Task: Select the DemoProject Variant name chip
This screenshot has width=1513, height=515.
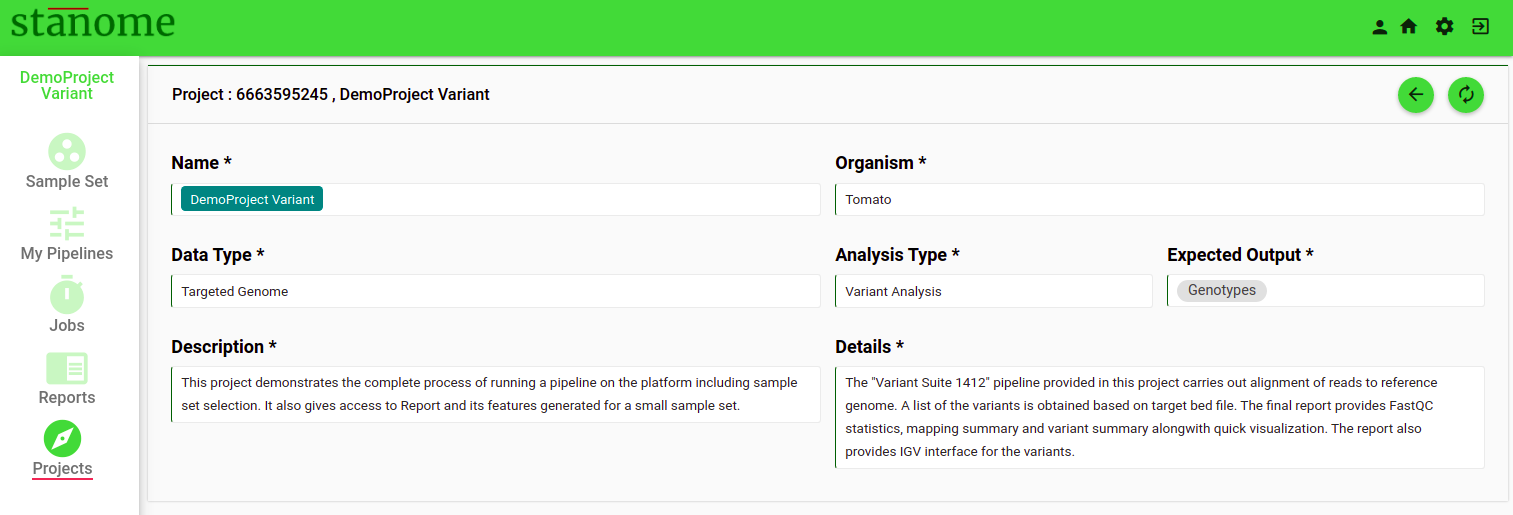Action: pos(252,199)
